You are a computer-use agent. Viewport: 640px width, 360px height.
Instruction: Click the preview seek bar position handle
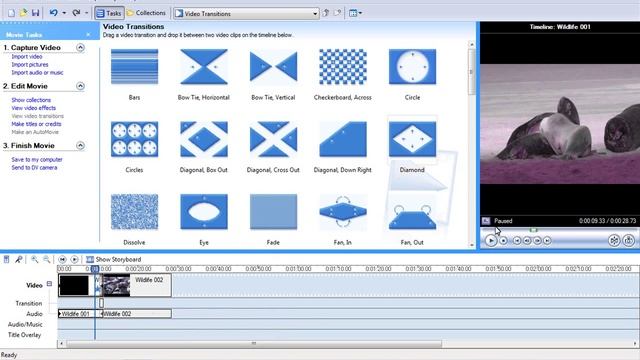[x=533, y=230]
